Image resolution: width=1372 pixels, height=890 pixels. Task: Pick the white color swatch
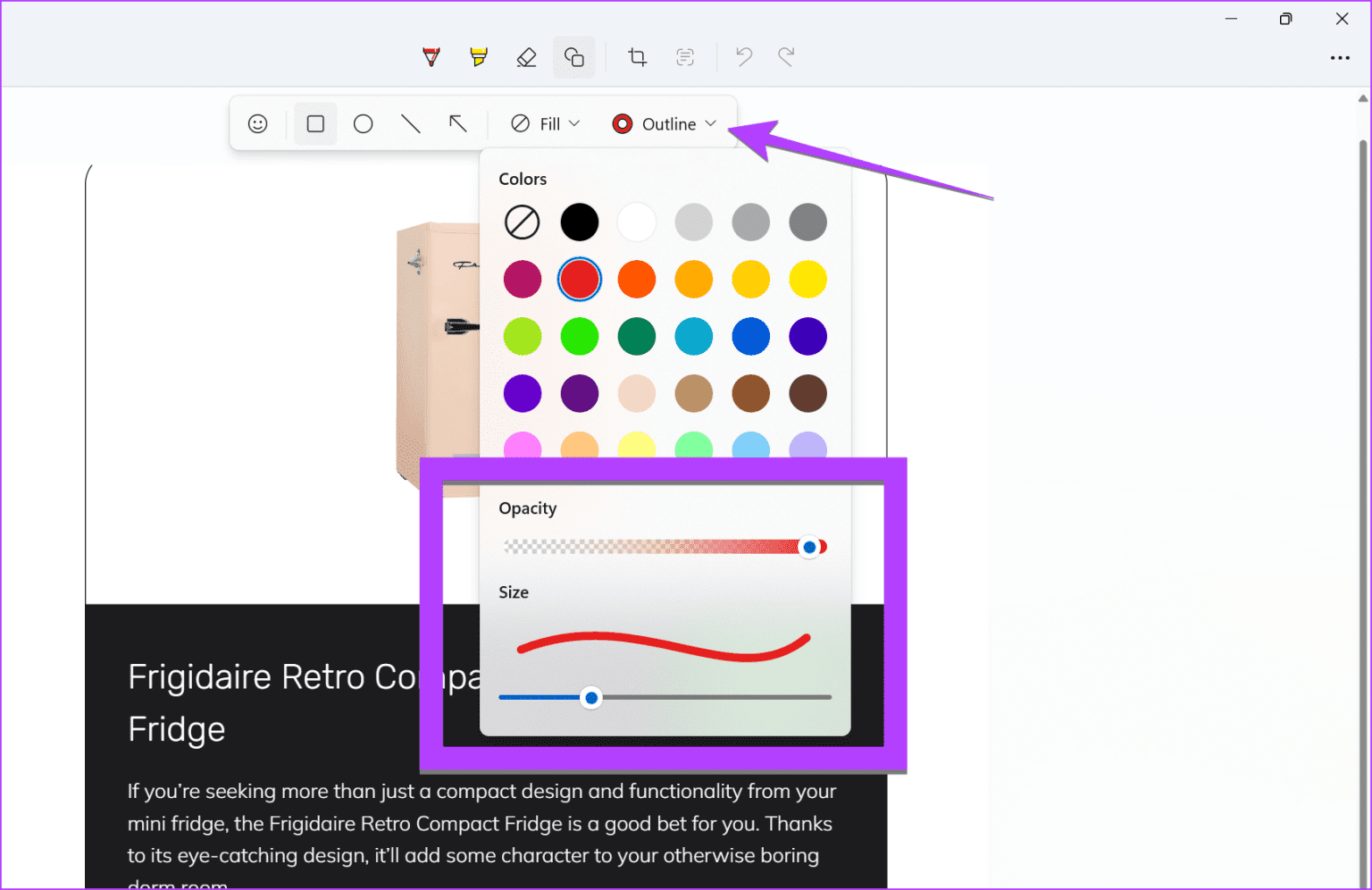[x=637, y=222]
